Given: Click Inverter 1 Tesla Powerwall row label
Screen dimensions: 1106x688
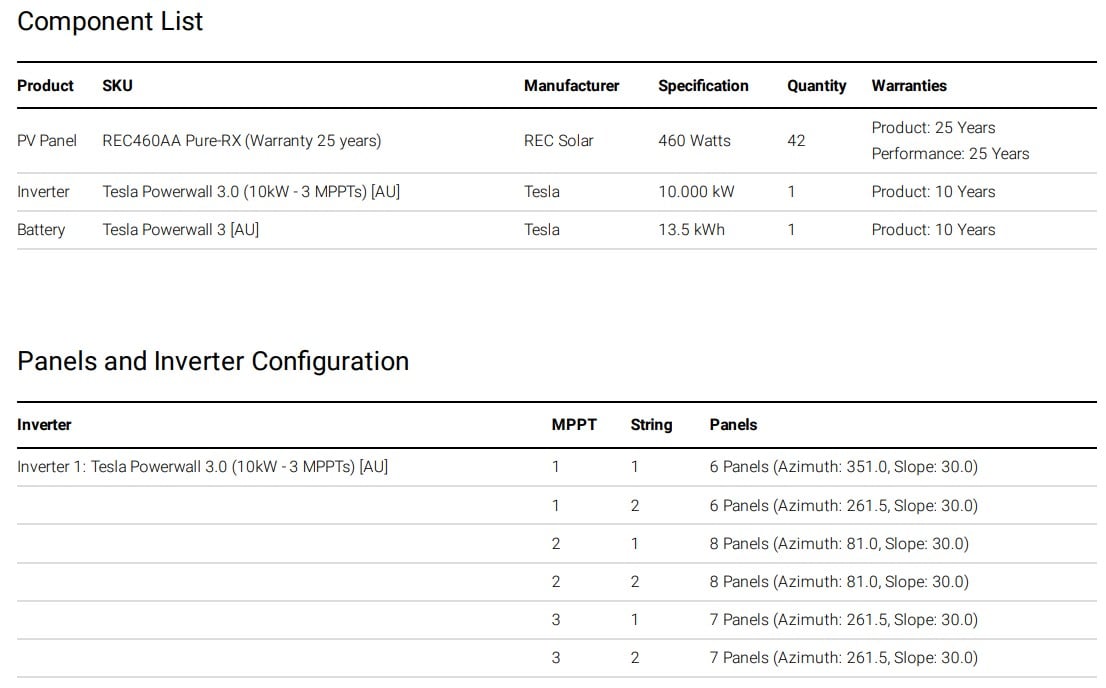Looking at the screenshot, I should click(202, 467).
